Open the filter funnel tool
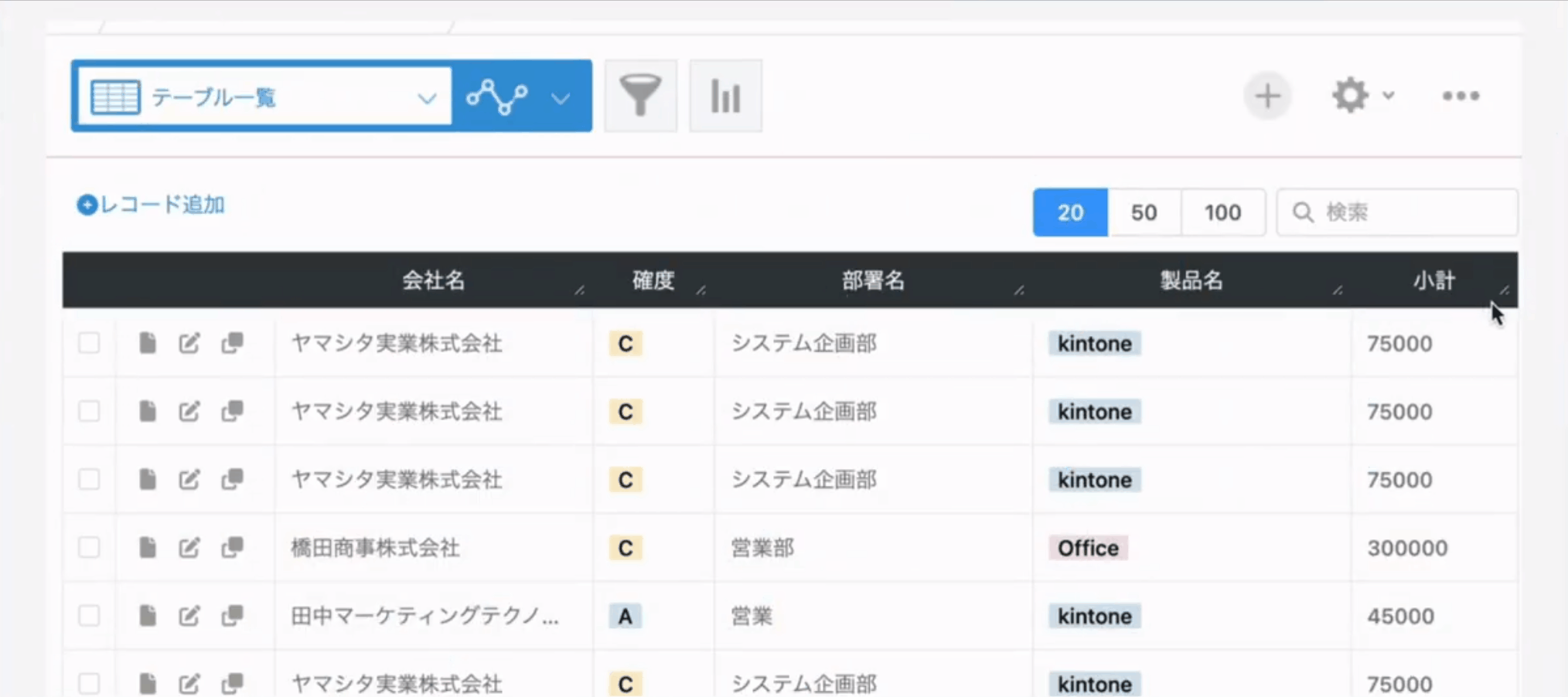 (x=640, y=96)
